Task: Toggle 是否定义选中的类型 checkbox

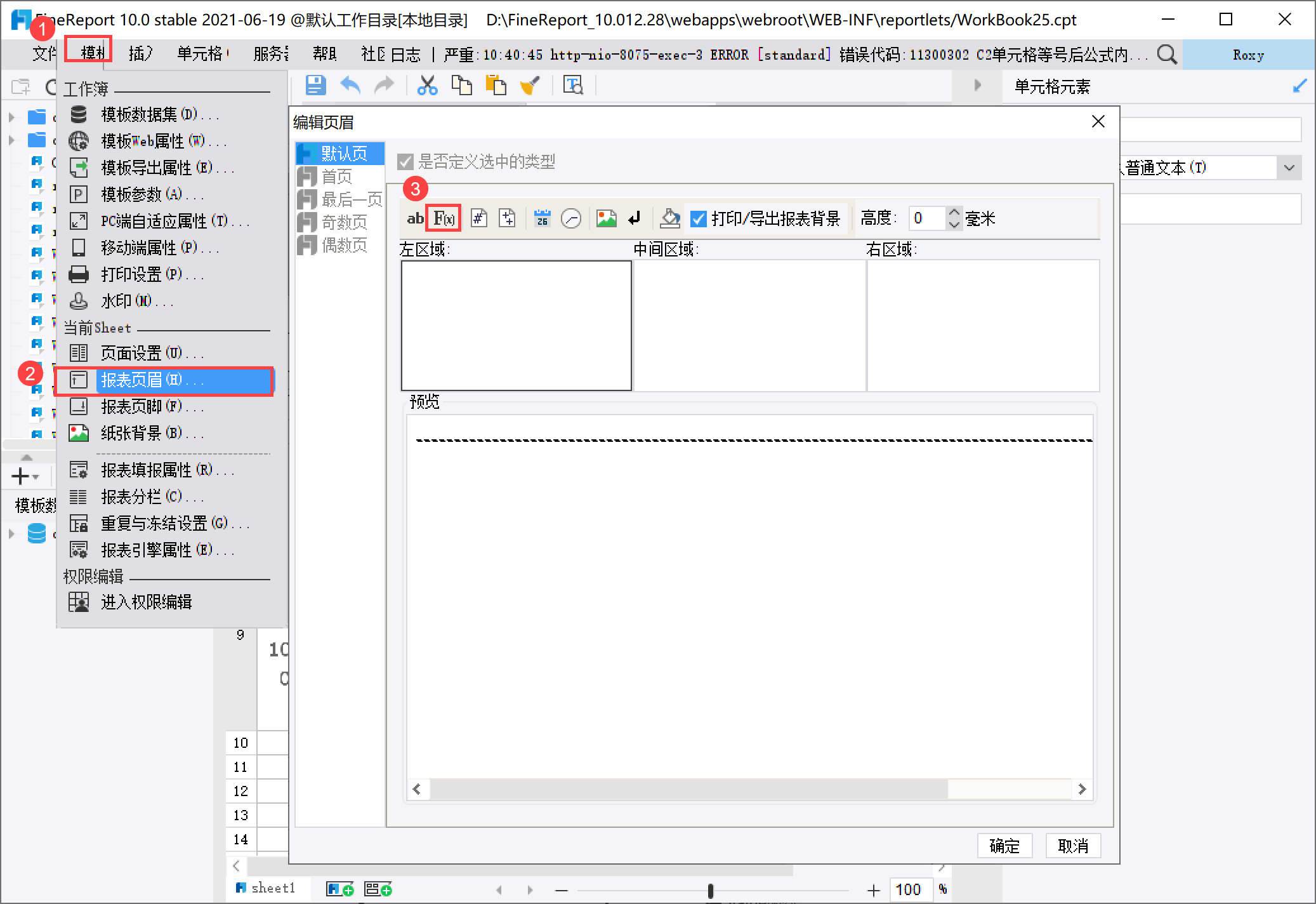Action: [405, 162]
